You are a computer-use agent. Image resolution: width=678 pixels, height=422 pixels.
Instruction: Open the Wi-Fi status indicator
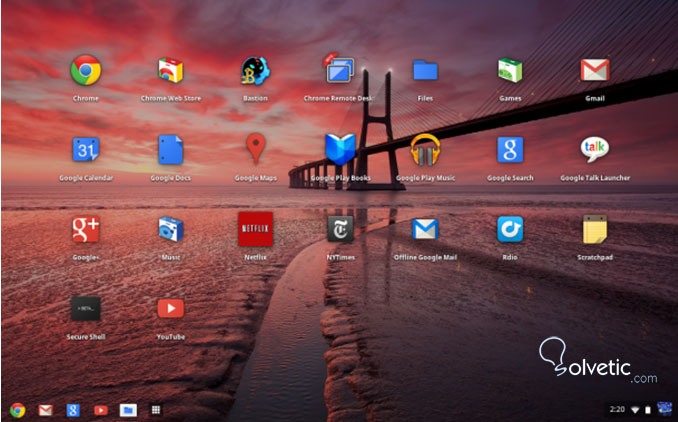tap(635, 409)
